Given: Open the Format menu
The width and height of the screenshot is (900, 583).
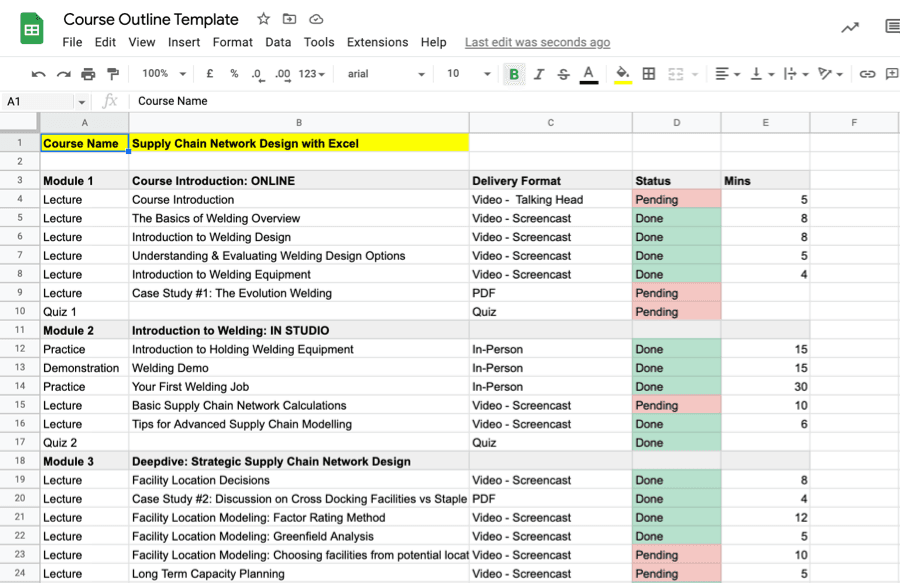Looking at the screenshot, I should pyautogui.click(x=232, y=42).
